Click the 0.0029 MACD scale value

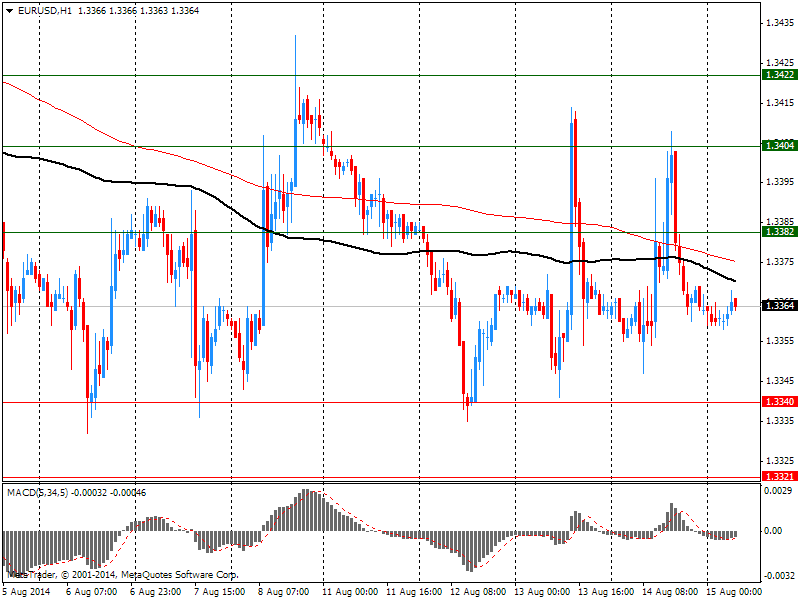click(x=778, y=493)
